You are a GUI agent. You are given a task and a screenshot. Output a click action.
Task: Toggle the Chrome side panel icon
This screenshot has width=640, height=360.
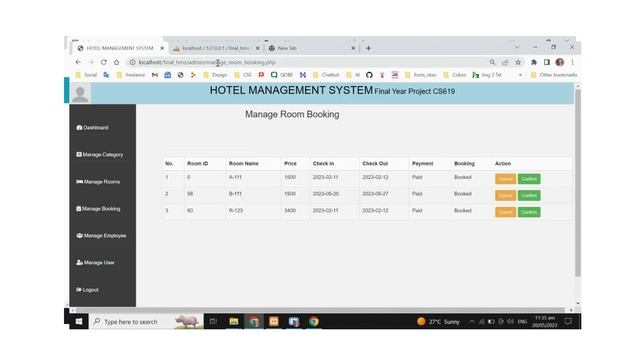tap(547, 62)
